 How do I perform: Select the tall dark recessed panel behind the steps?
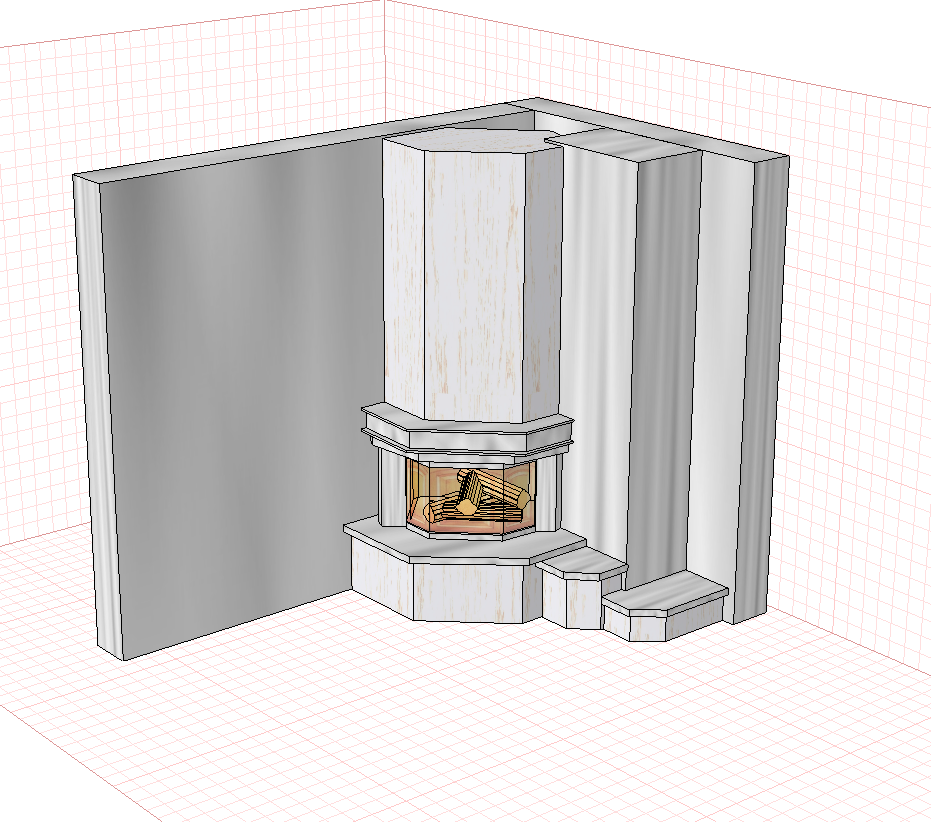662,362
